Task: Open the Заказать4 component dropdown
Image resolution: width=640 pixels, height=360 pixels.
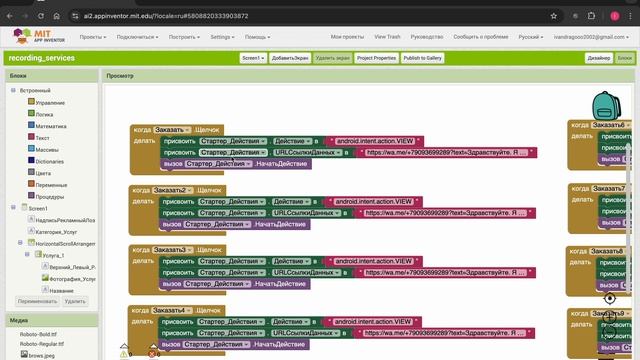Action: point(172,310)
